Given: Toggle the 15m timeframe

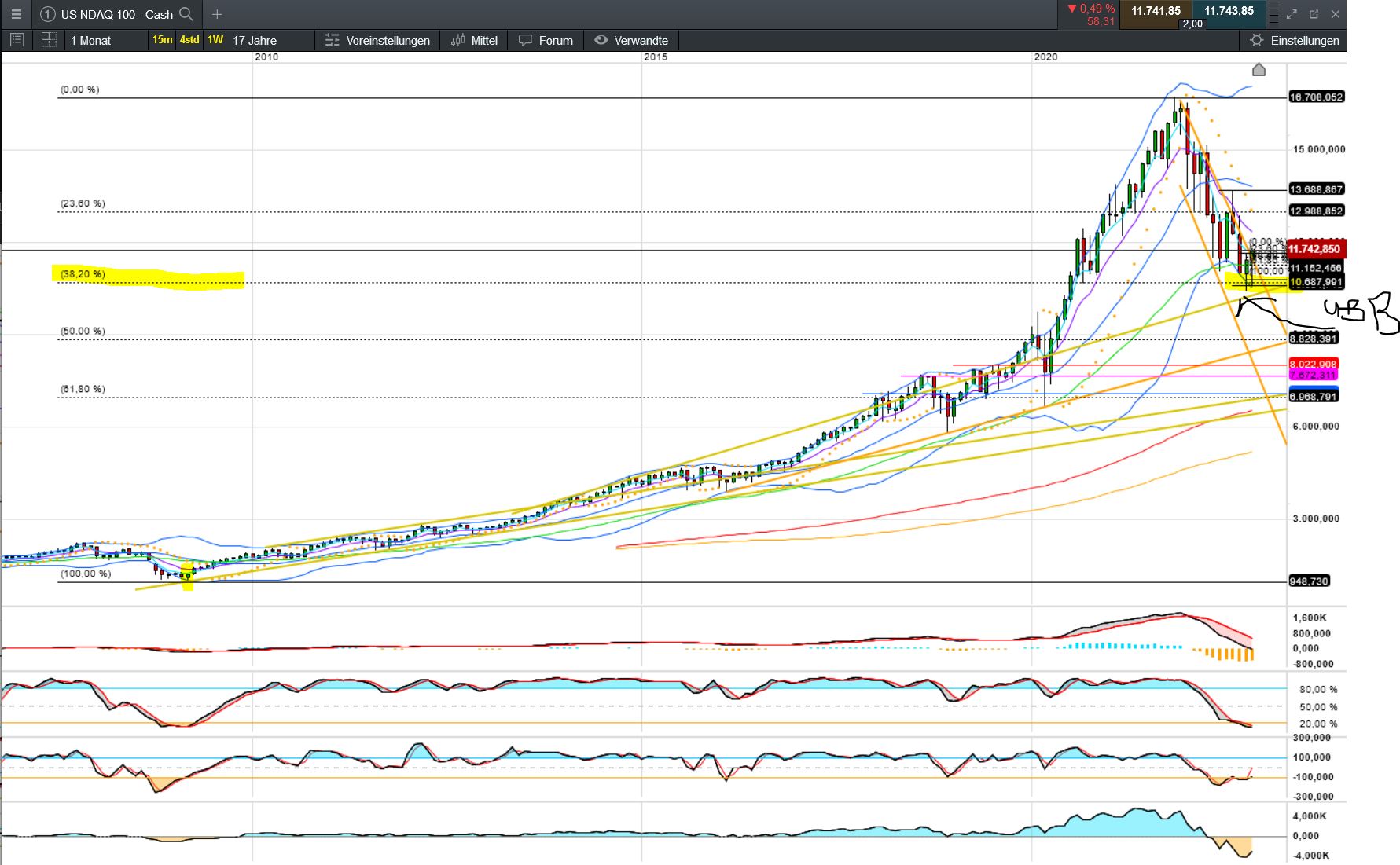Looking at the screenshot, I should coord(161,40).
